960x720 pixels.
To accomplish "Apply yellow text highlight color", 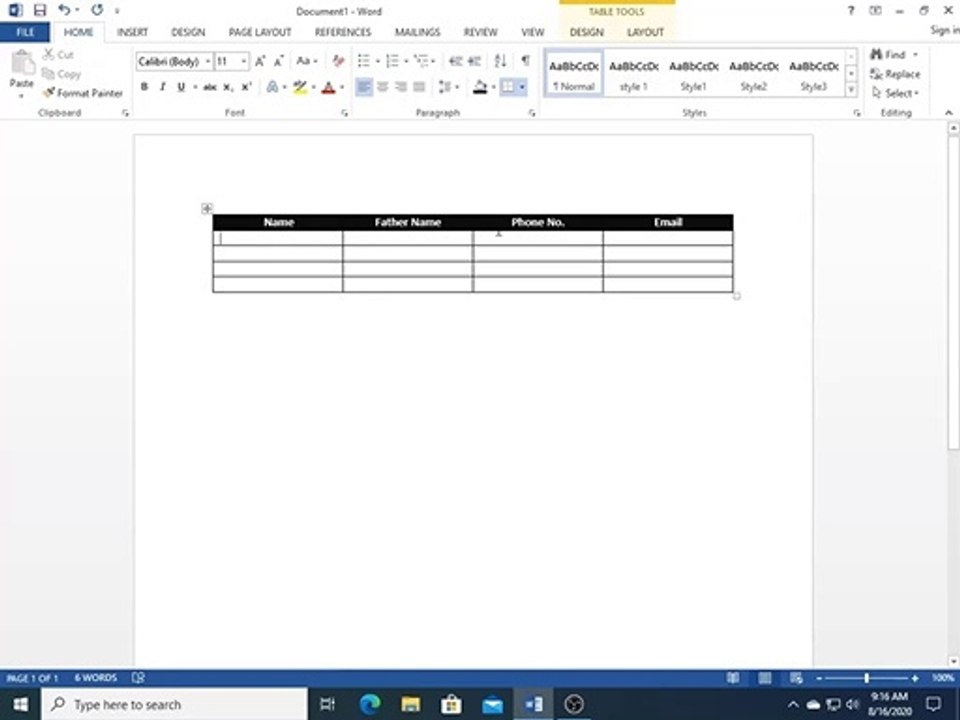I will pos(300,88).
